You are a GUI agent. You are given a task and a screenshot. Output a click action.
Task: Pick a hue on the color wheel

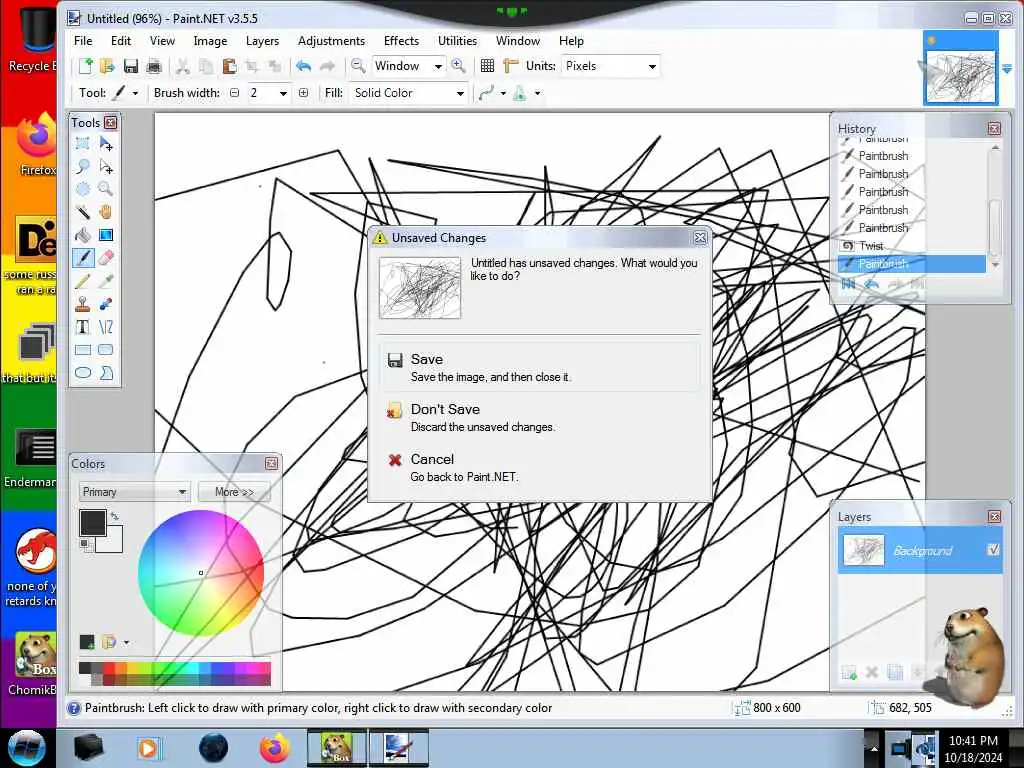(201, 573)
